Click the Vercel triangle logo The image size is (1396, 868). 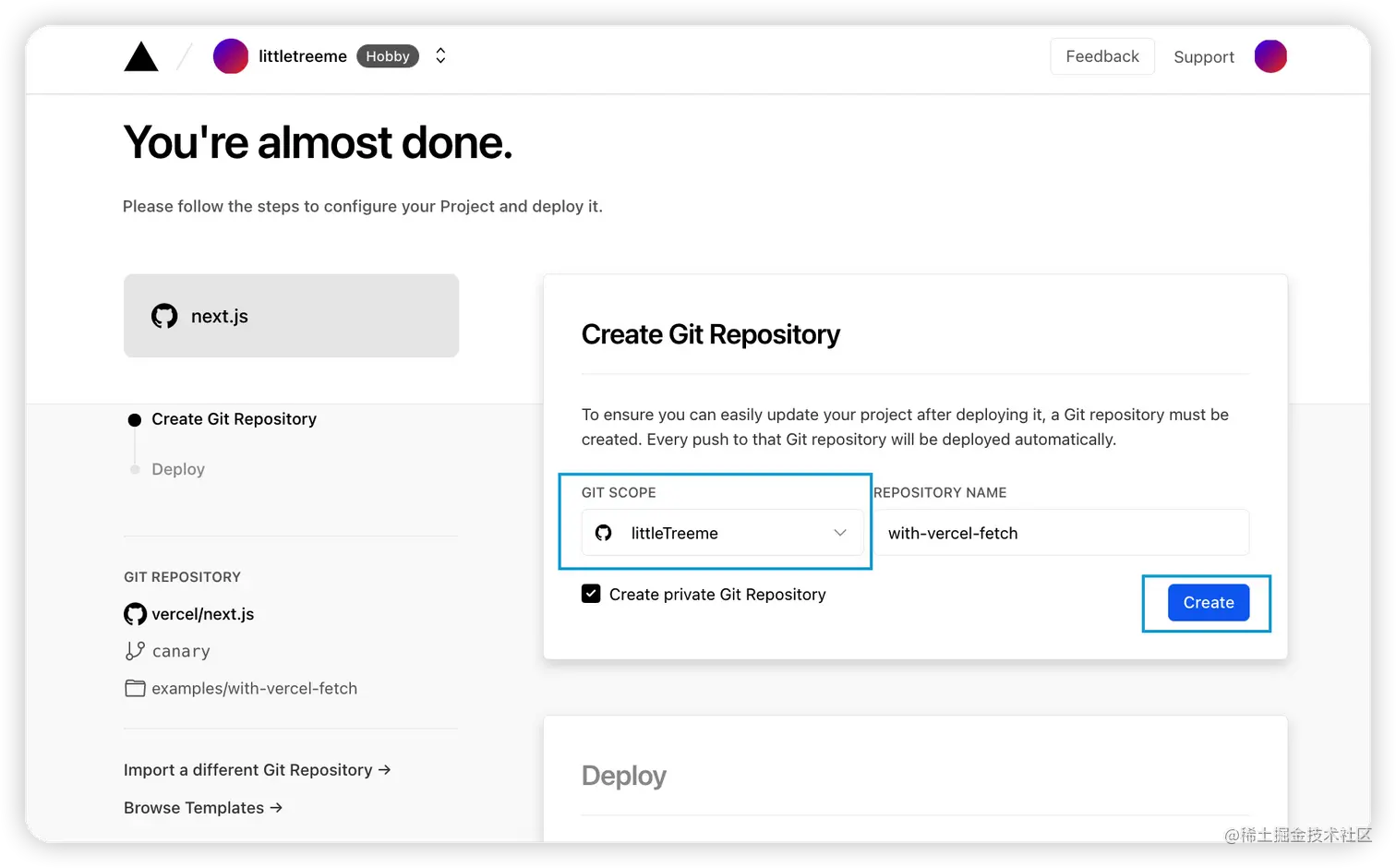coord(140,56)
